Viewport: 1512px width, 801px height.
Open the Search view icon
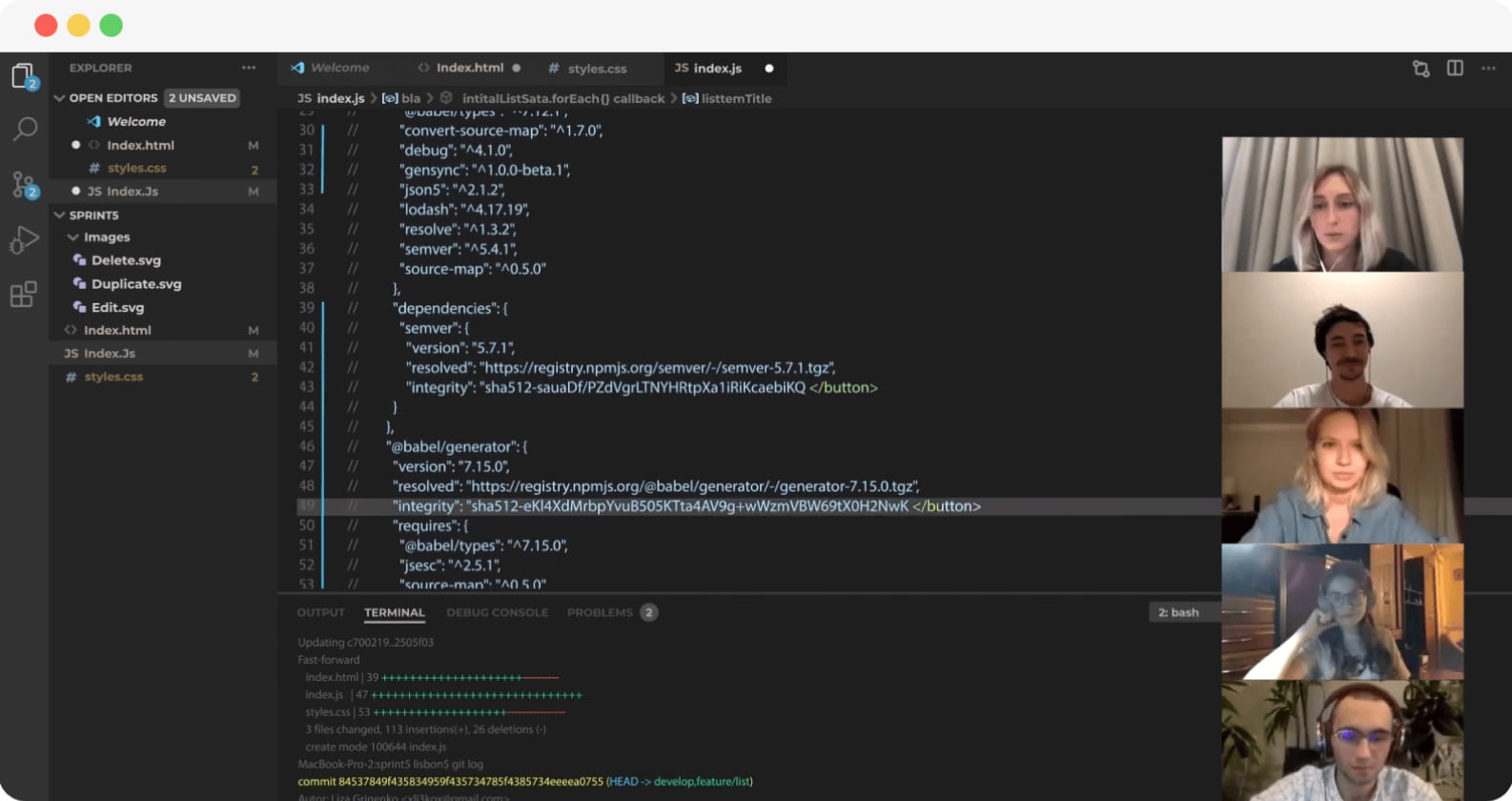coord(25,129)
